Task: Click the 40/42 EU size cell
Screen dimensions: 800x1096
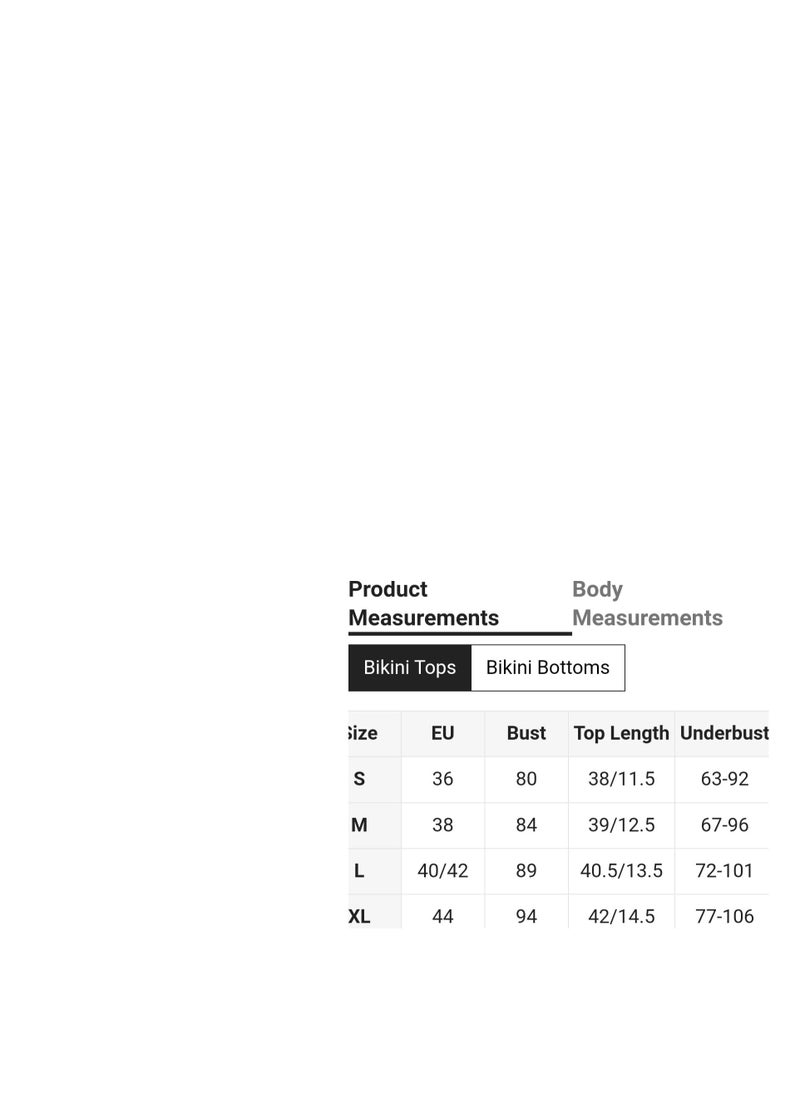Action: click(x=443, y=871)
